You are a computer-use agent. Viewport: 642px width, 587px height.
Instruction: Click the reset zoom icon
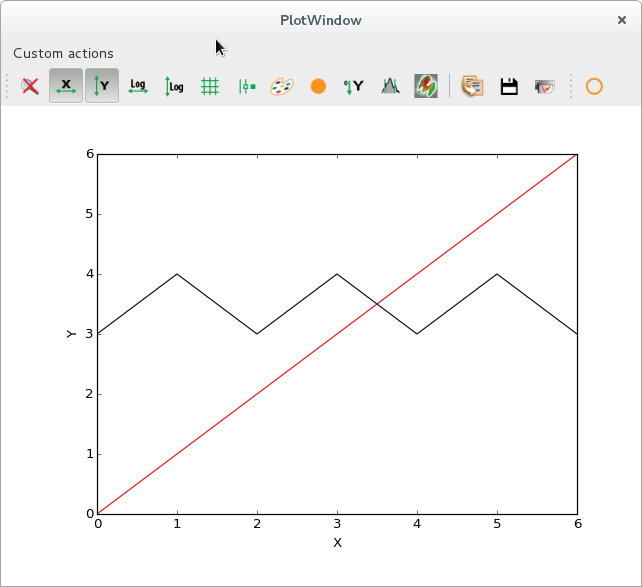[31, 86]
